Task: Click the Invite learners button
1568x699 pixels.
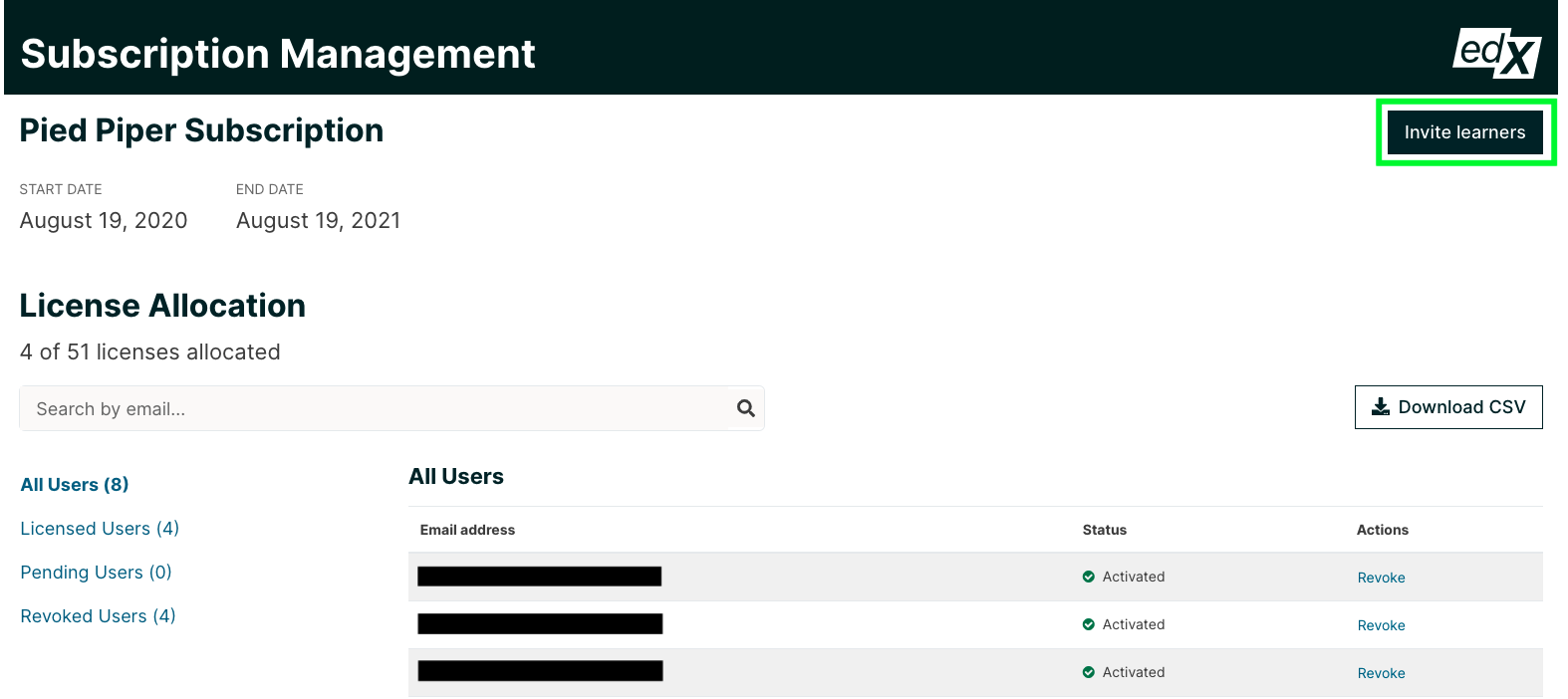Action: tap(1464, 132)
